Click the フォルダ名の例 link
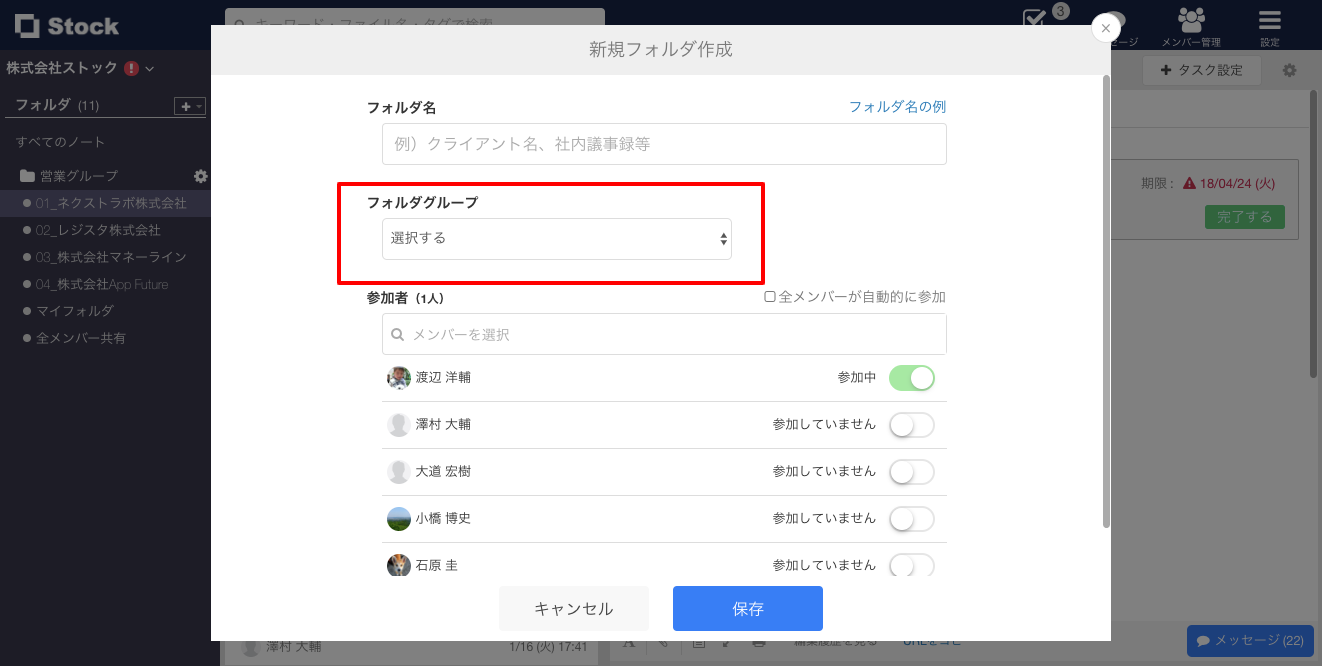1322x666 pixels. coord(896,106)
